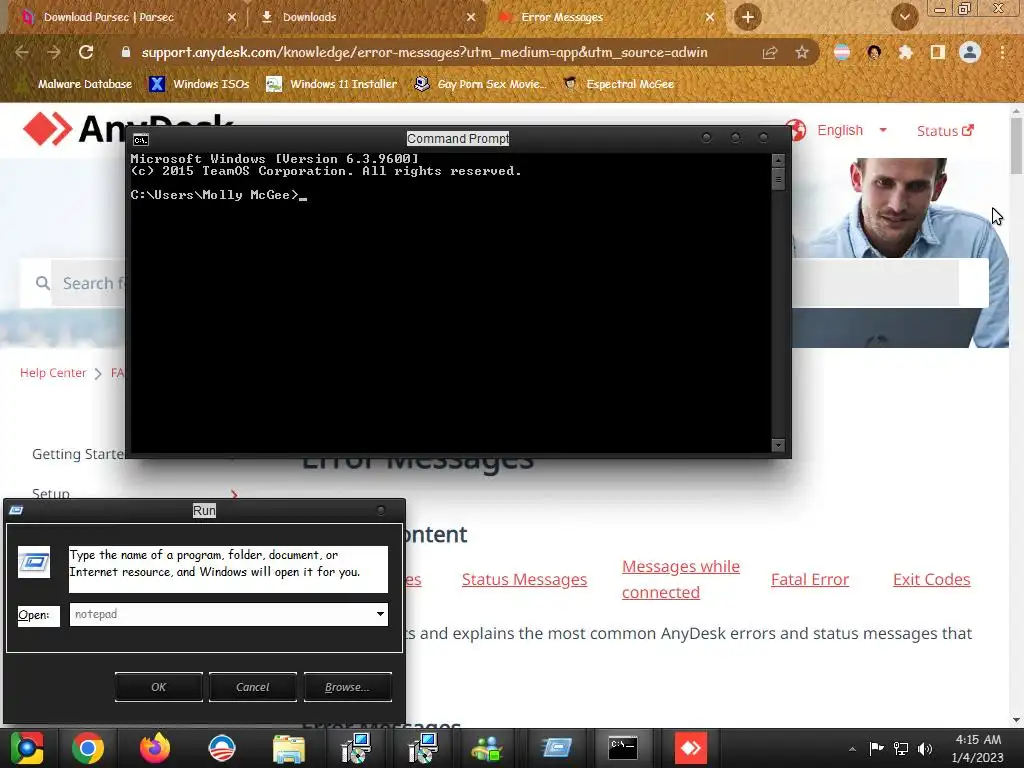
Task: Click Cancel in the Run dialog
Action: [253, 687]
